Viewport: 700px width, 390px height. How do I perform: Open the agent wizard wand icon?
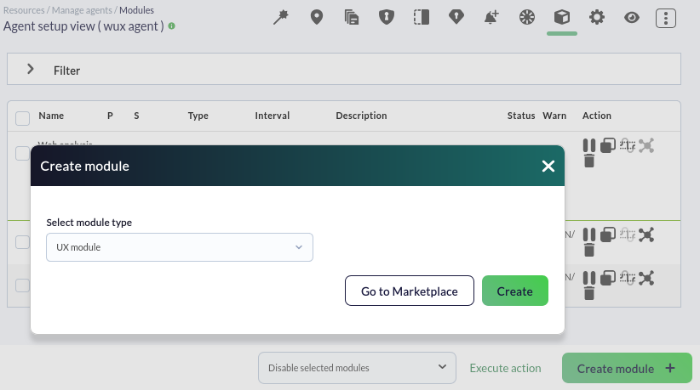281,17
